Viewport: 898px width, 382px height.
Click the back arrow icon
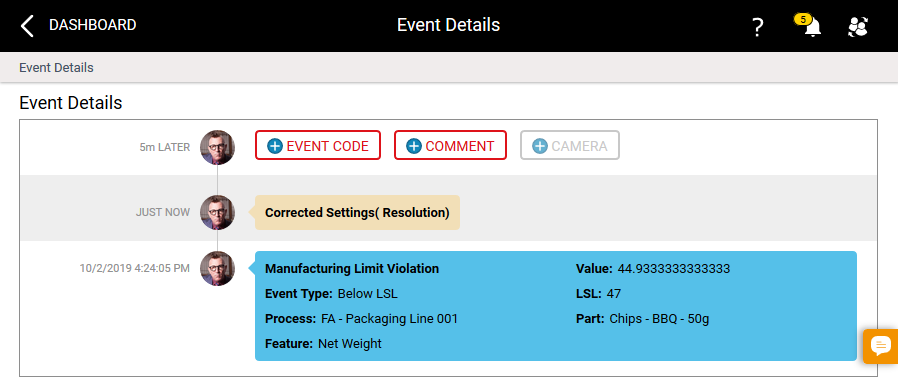(x=27, y=26)
